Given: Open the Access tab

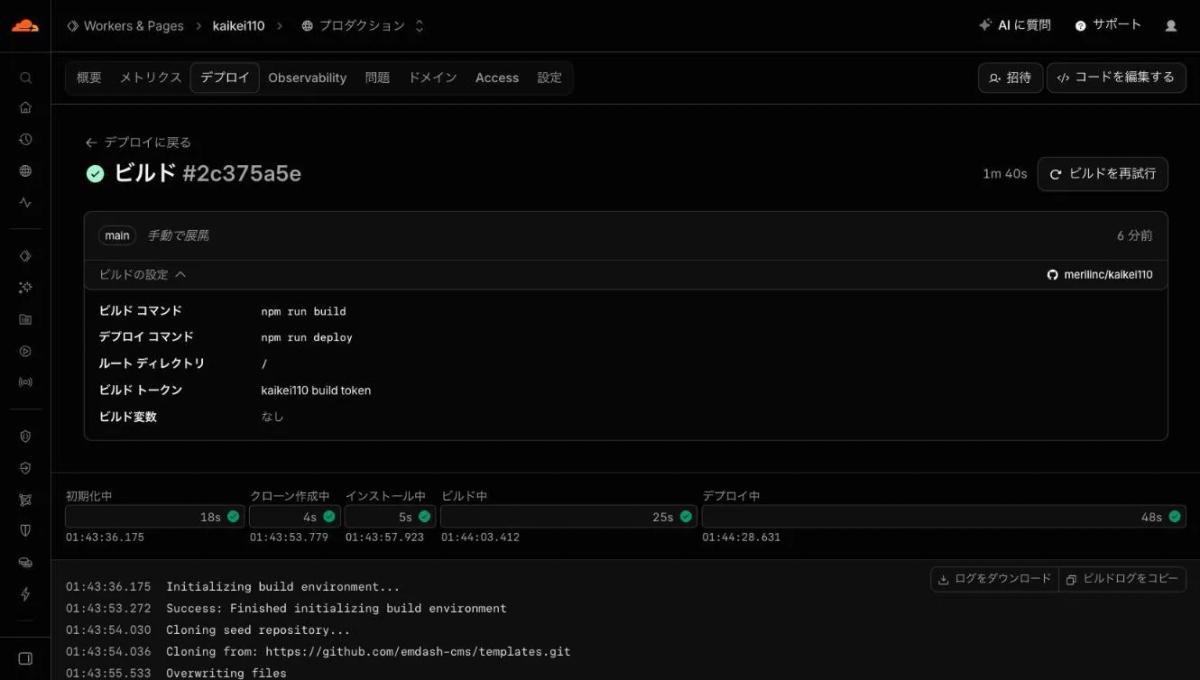Looking at the screenshot, I should [497, 78].
